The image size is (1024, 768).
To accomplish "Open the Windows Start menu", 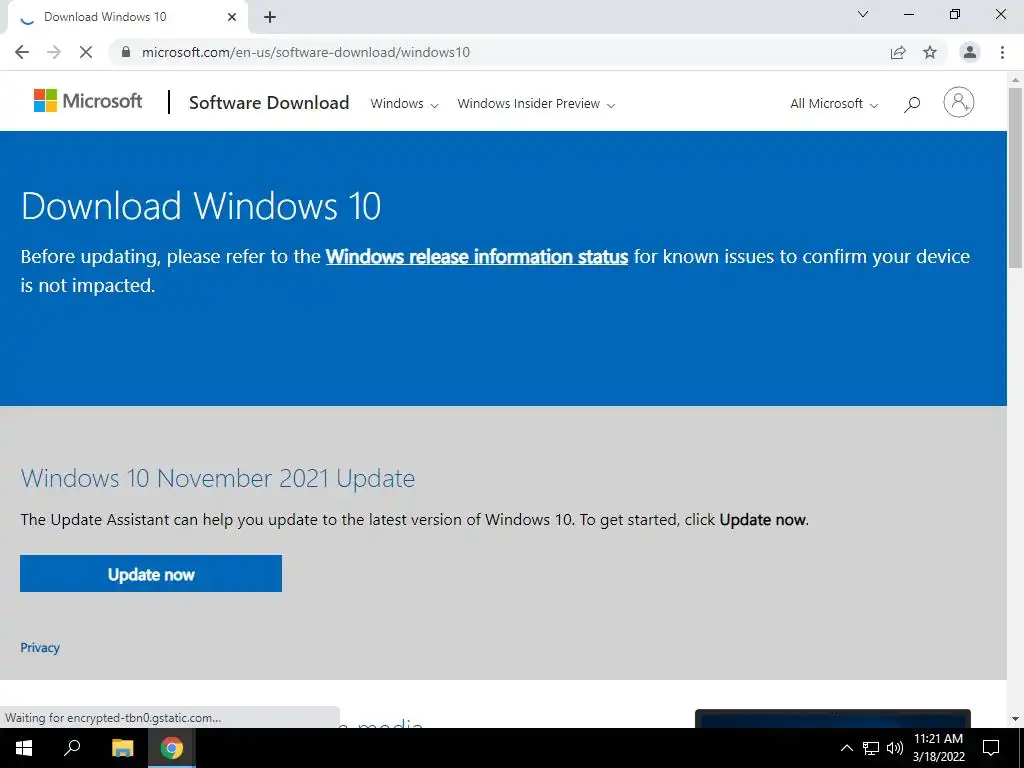I will [x=24, y=748].
